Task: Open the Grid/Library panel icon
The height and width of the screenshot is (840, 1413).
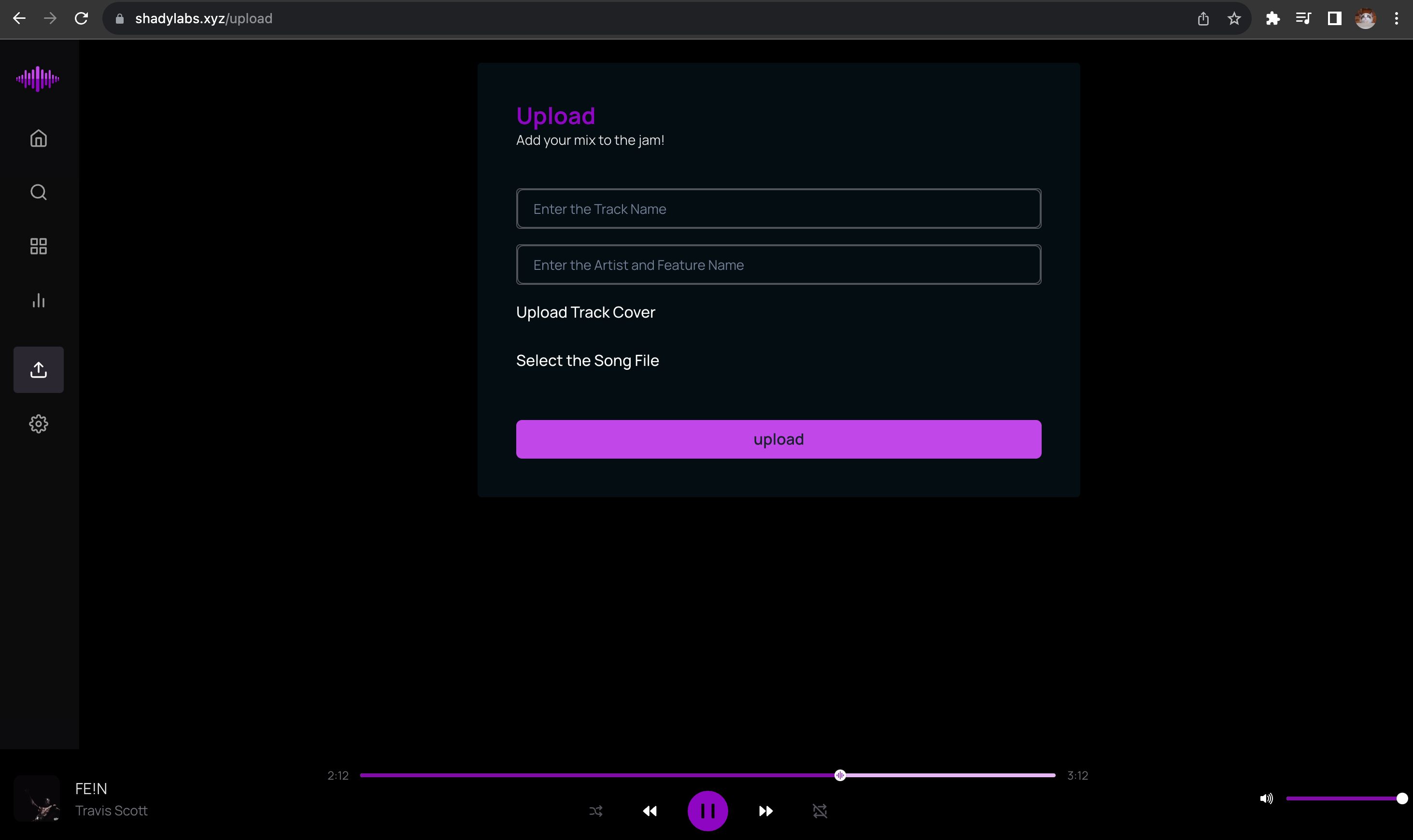Action: pos(39,246)
